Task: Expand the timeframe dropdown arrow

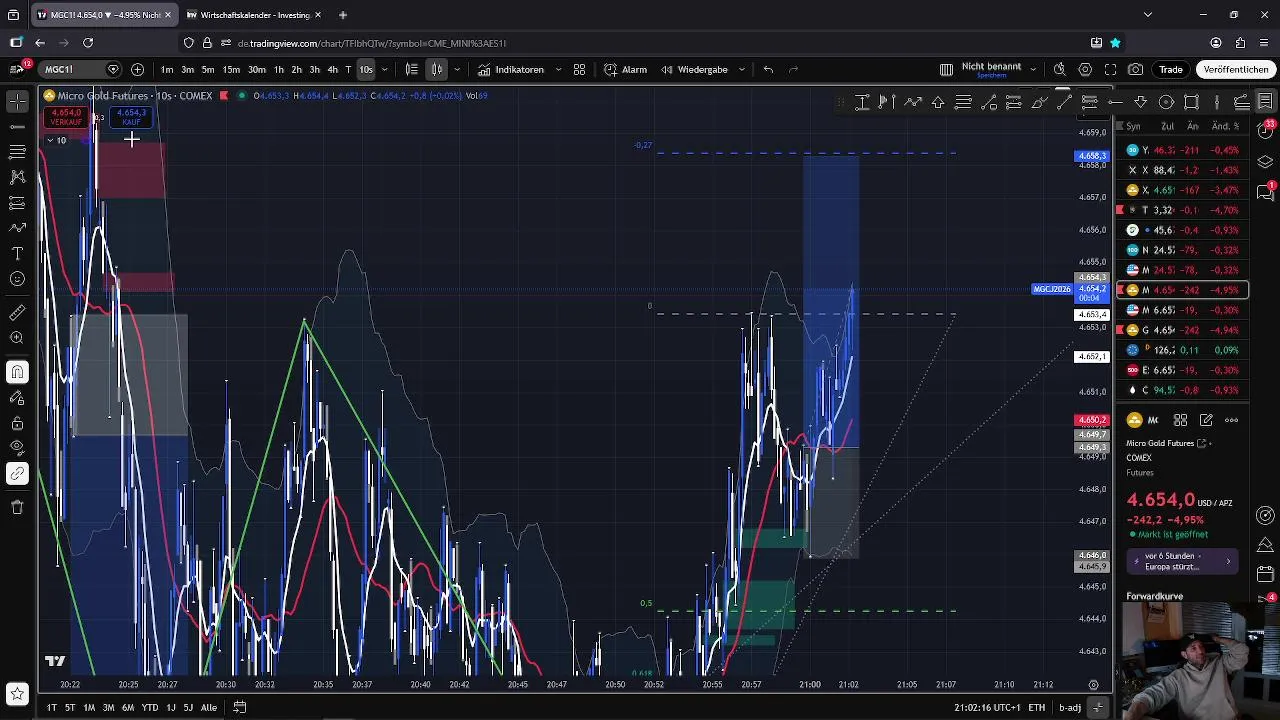Action: tap(385, 69)
